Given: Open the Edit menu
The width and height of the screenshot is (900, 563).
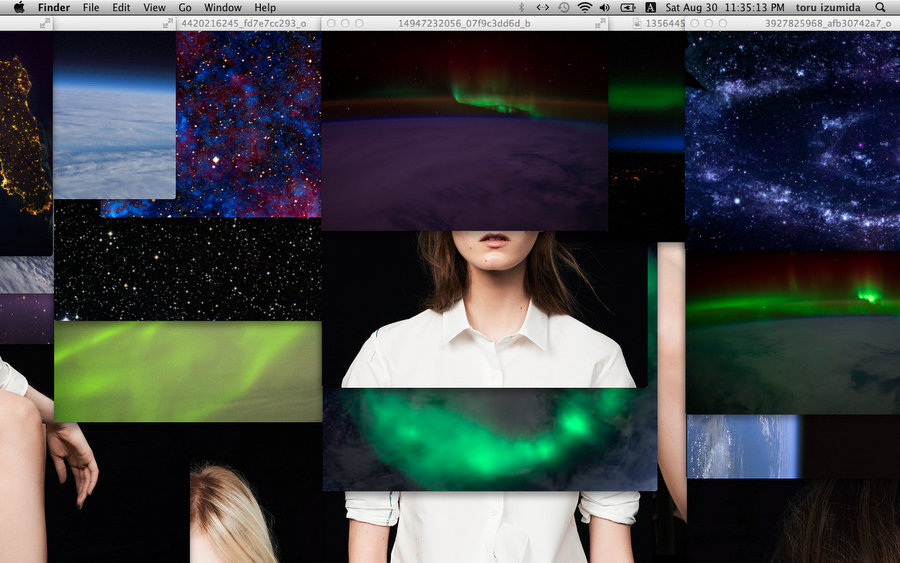Looking at the screenshot, I should pos(121,7).
